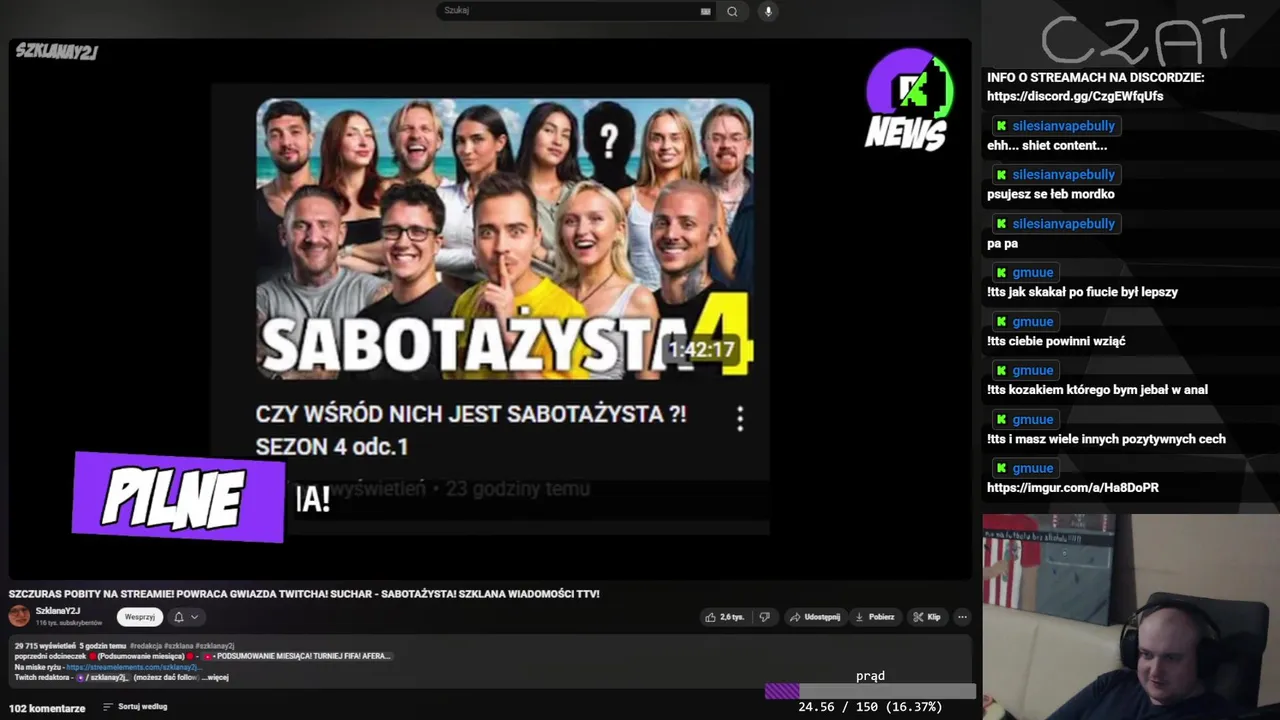1280x720 pixels.
Task: Open the SzklanaY2J channel name link
Action: (x=58, y=611)
